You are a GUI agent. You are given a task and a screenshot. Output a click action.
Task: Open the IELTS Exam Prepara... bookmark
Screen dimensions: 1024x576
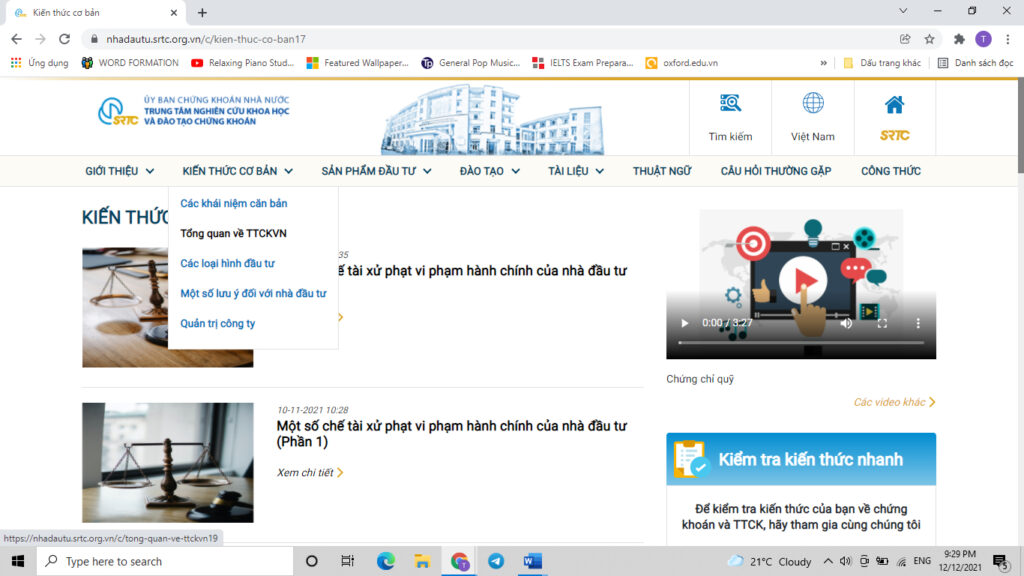coord(583,63)
